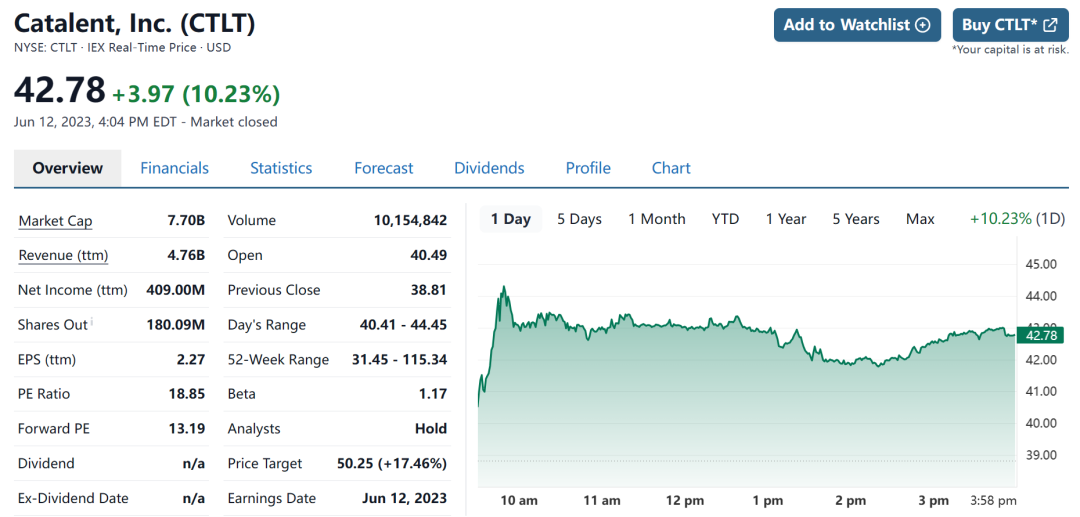Open the Market Cap link
The height and width of the screenshot is (517, 1080).
tap(55, 221)
